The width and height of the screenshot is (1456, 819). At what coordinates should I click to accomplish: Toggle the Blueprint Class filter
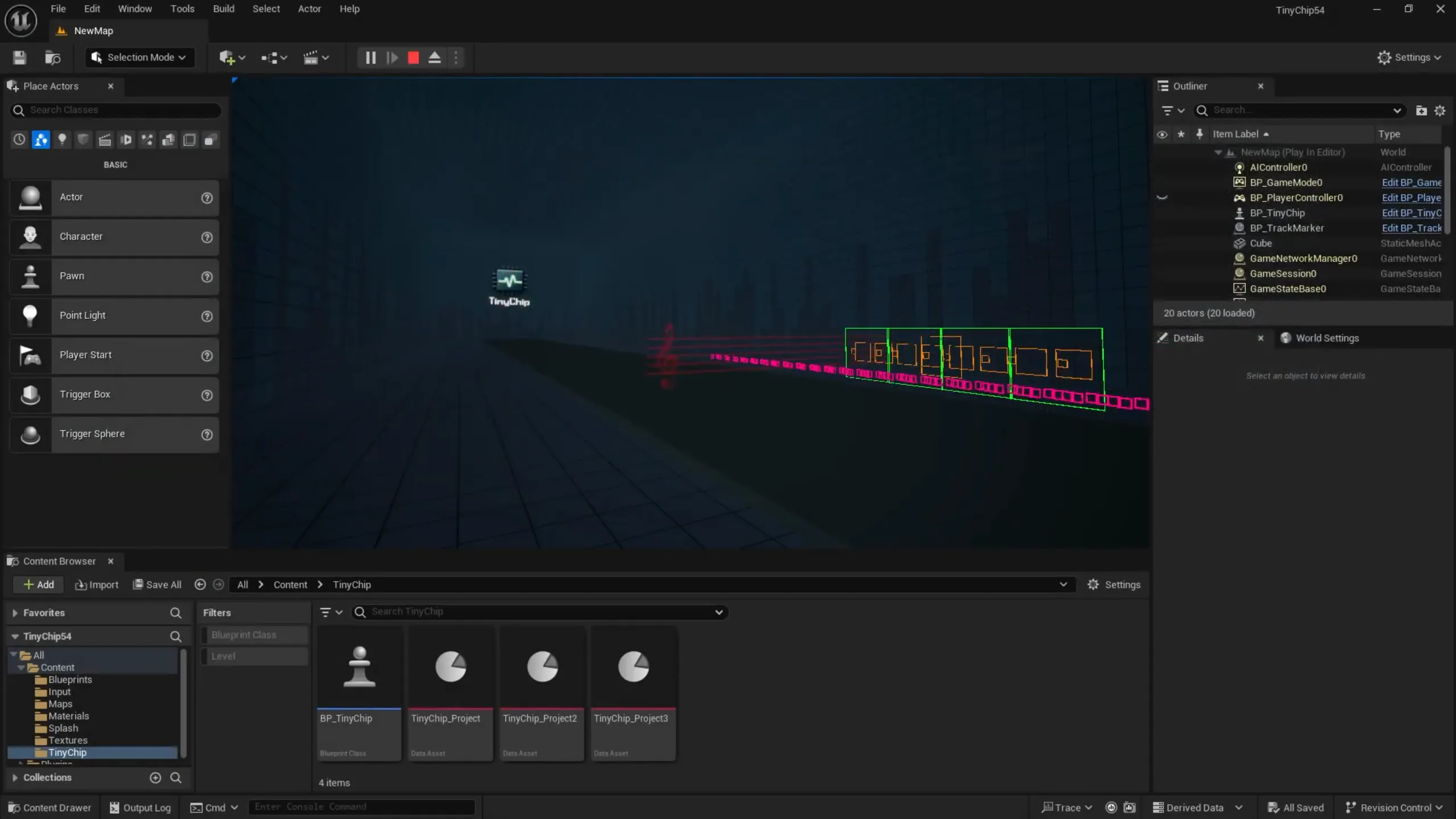tap(254, 635)
